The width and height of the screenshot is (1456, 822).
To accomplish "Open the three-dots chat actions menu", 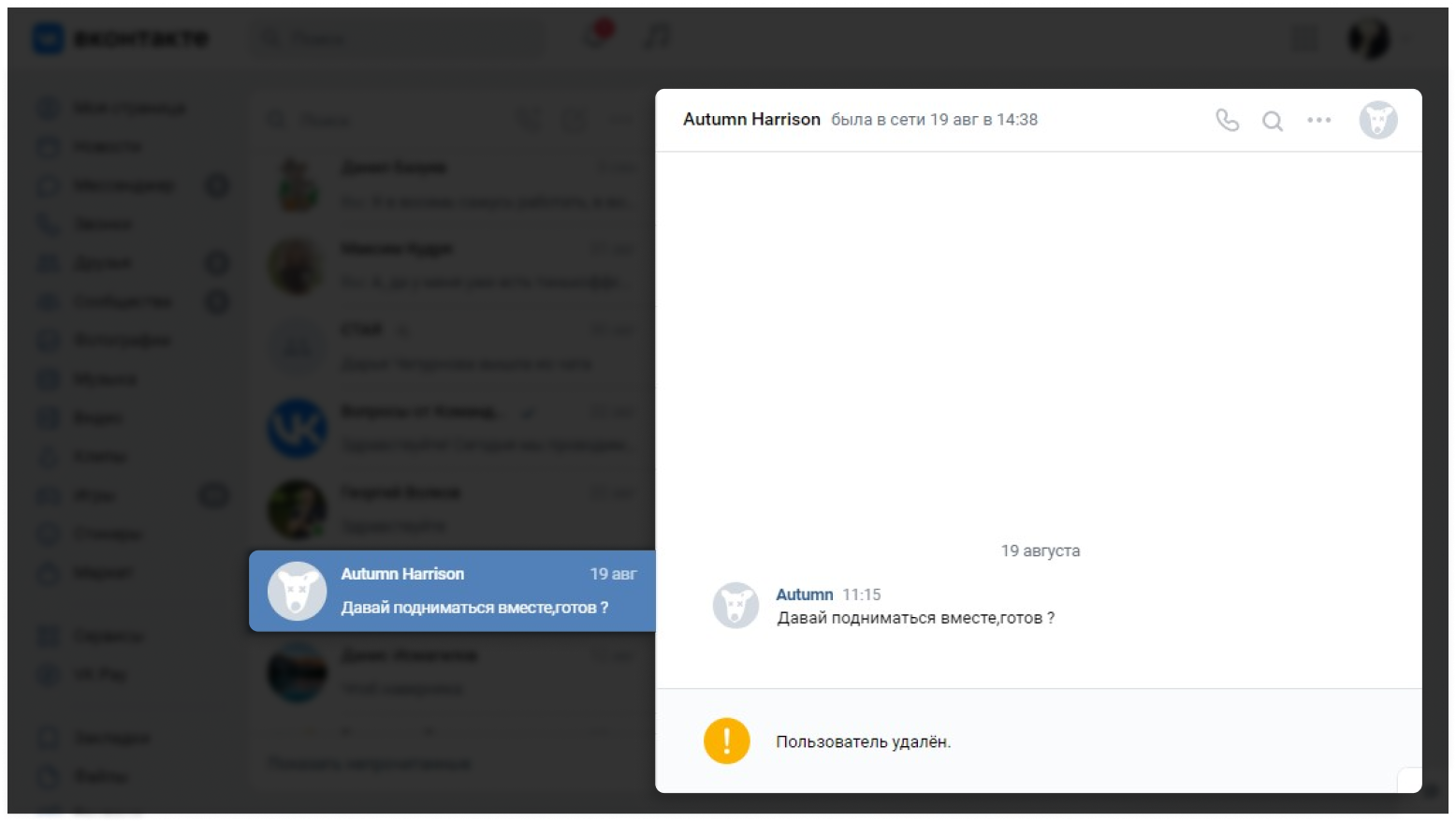I will pyautogui.click(x=1319, y=120).
